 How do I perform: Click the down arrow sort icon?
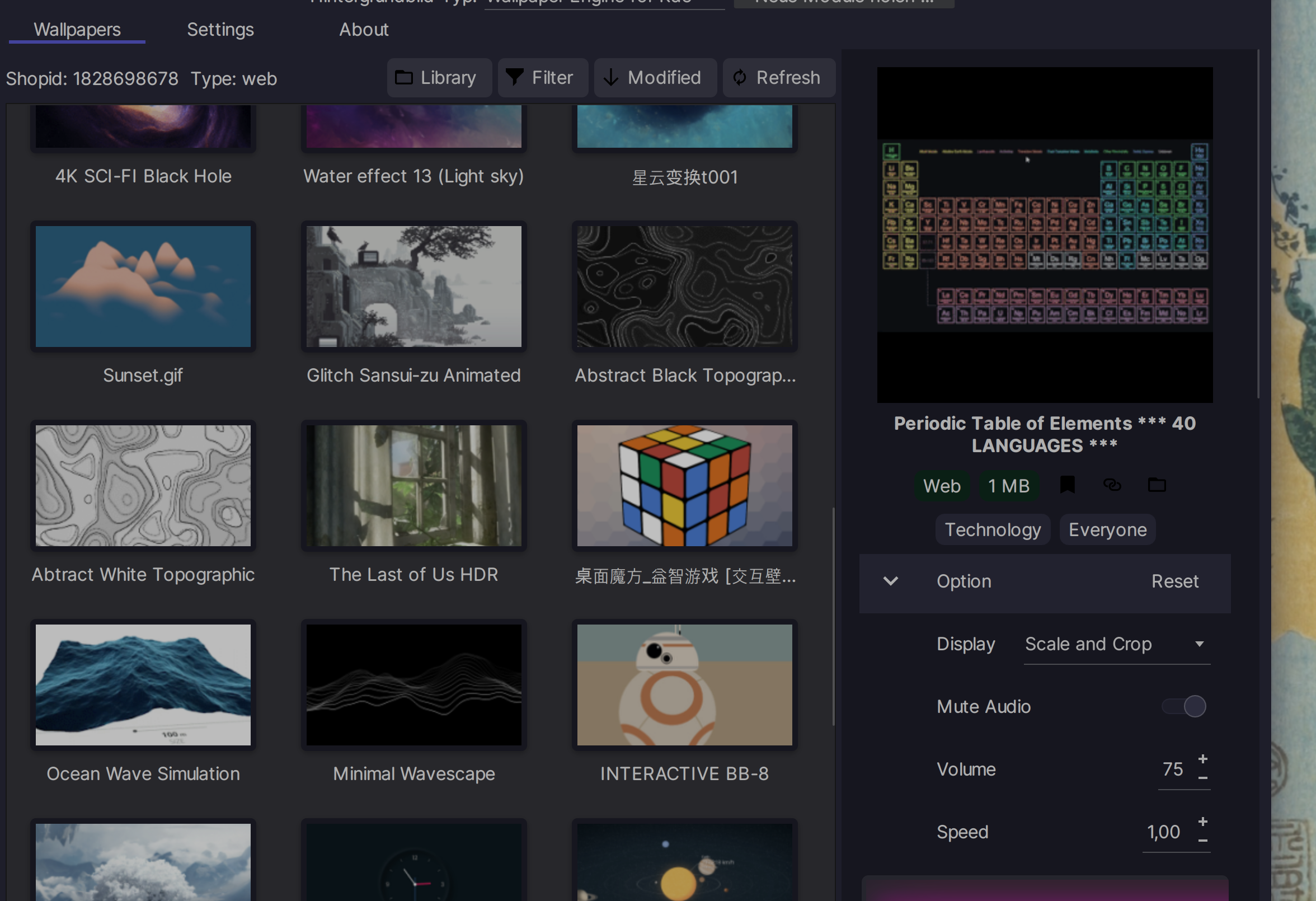pos(610,78)
